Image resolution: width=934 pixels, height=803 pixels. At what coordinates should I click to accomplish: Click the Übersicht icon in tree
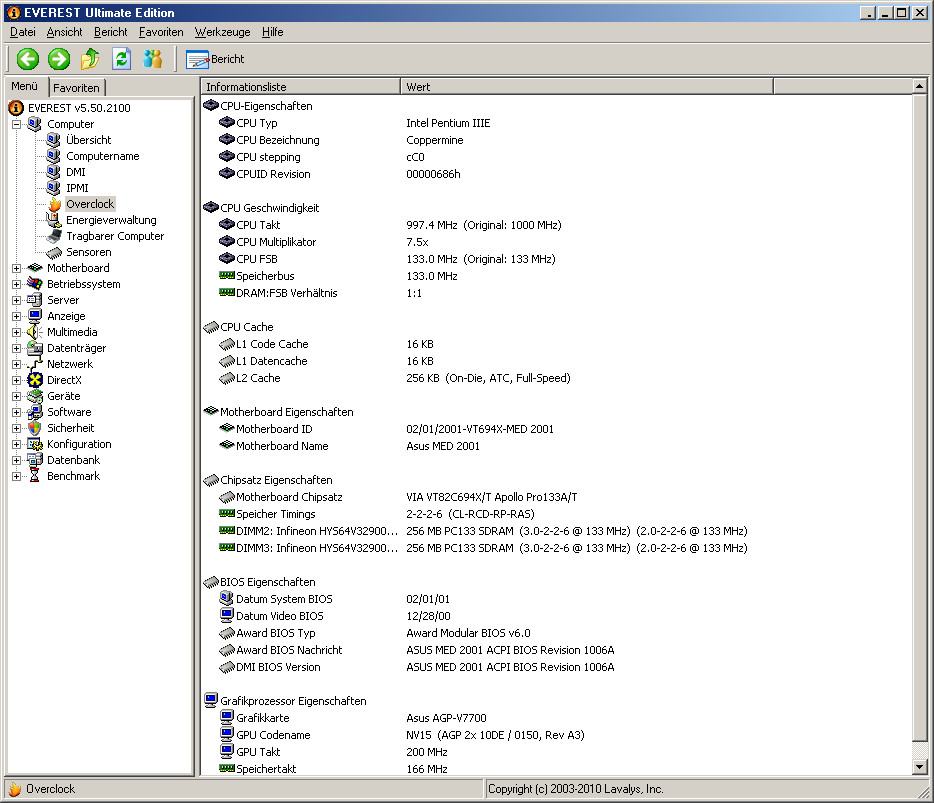coord(54,140)
